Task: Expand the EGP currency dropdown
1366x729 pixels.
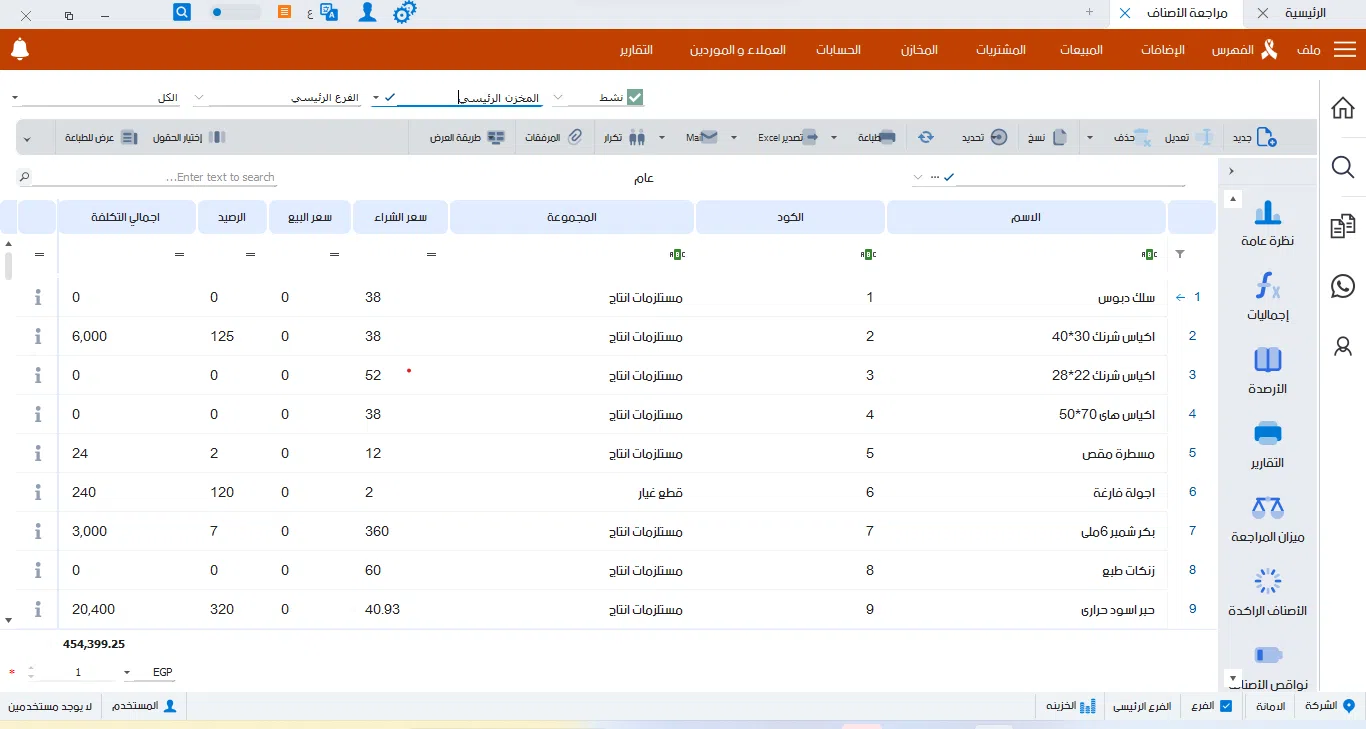Action: [128, 672]
